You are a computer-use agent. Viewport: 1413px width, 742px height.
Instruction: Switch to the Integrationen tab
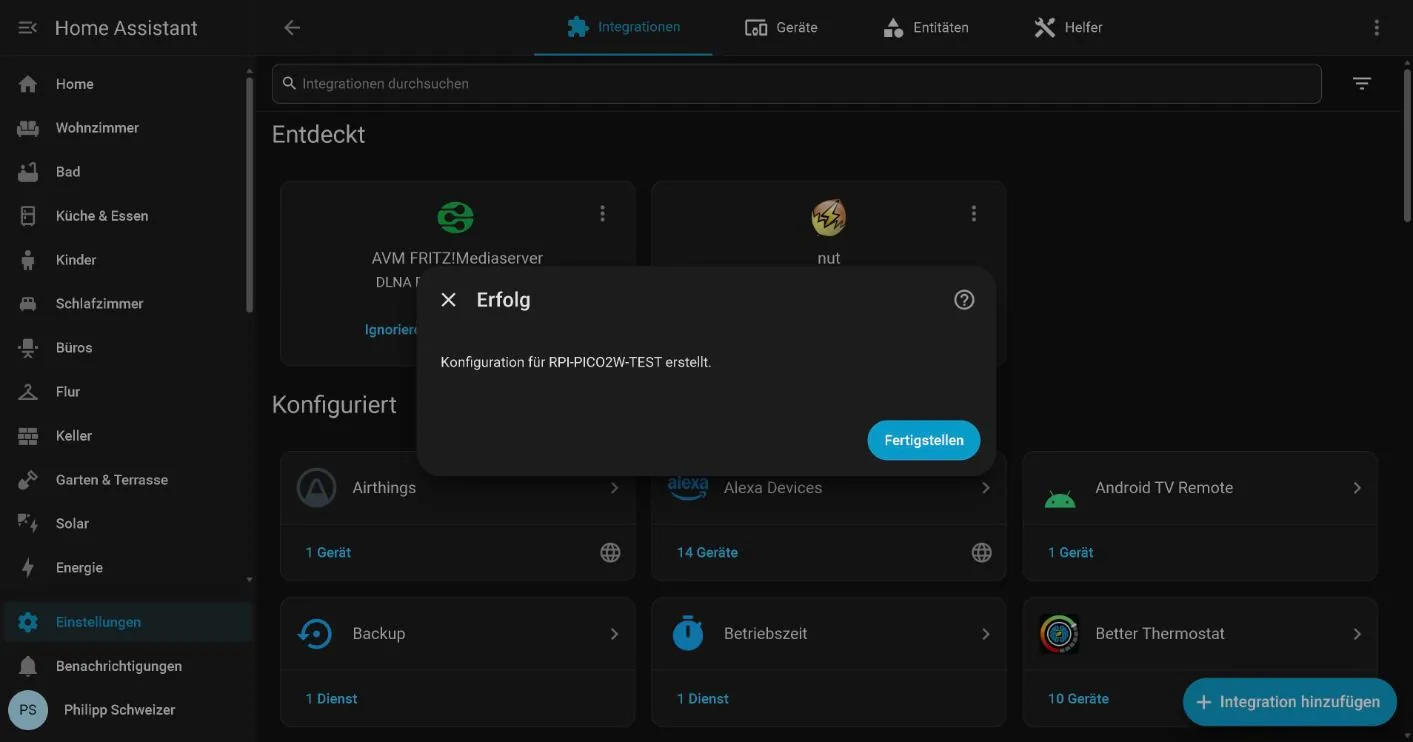pyautogui.click(x=623, y=28)
